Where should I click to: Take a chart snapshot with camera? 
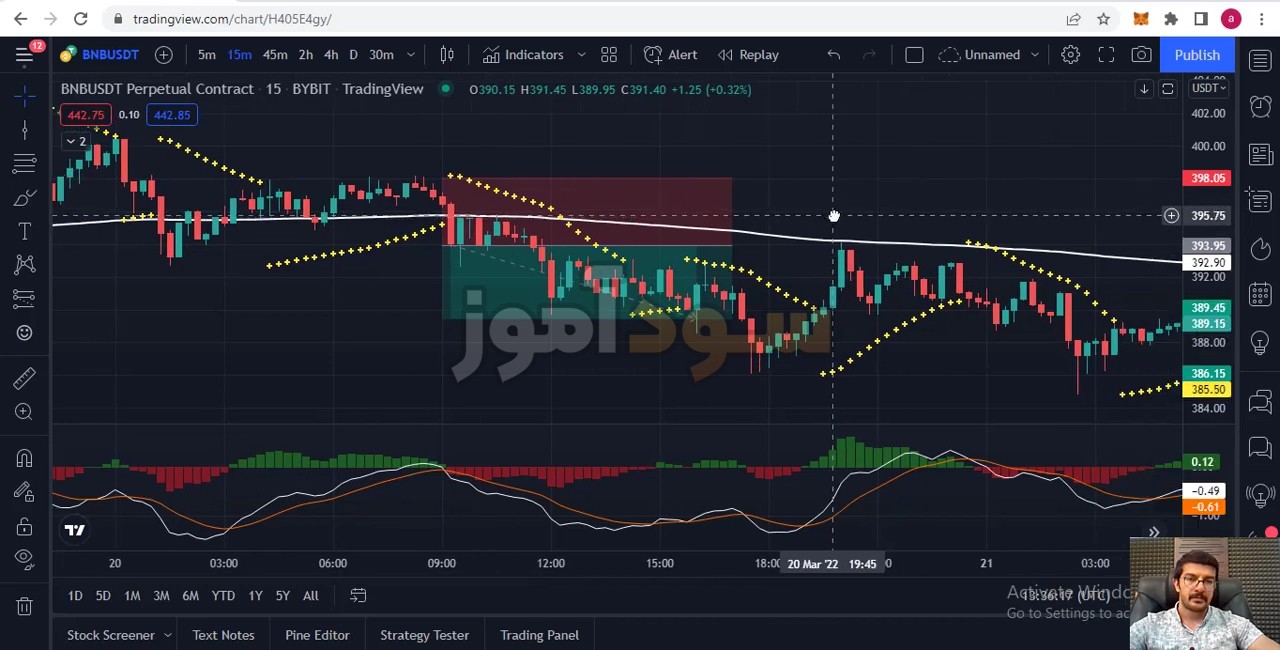[x=1141, y=55]
